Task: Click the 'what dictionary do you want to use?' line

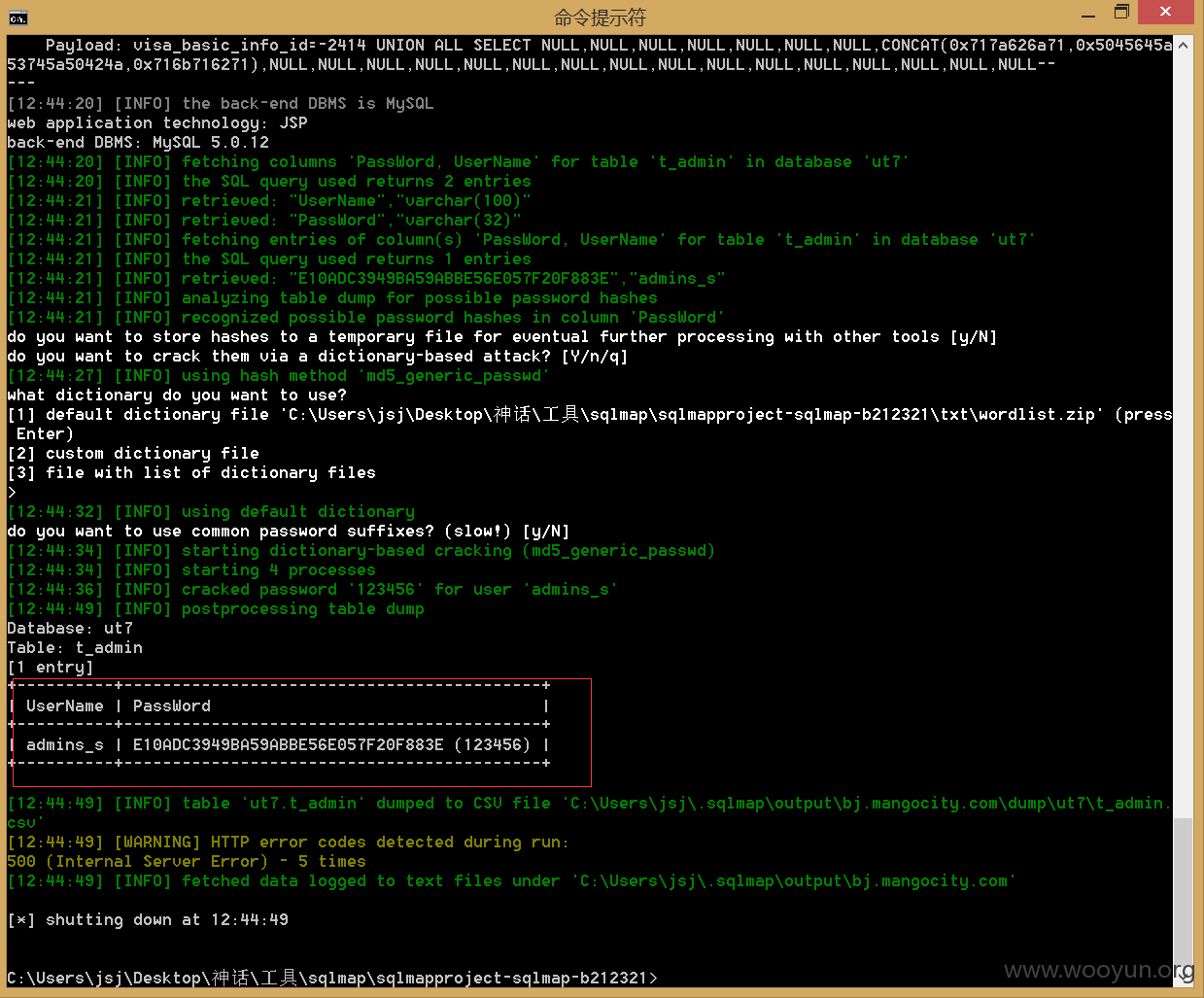Action: (x=177, y=395)
